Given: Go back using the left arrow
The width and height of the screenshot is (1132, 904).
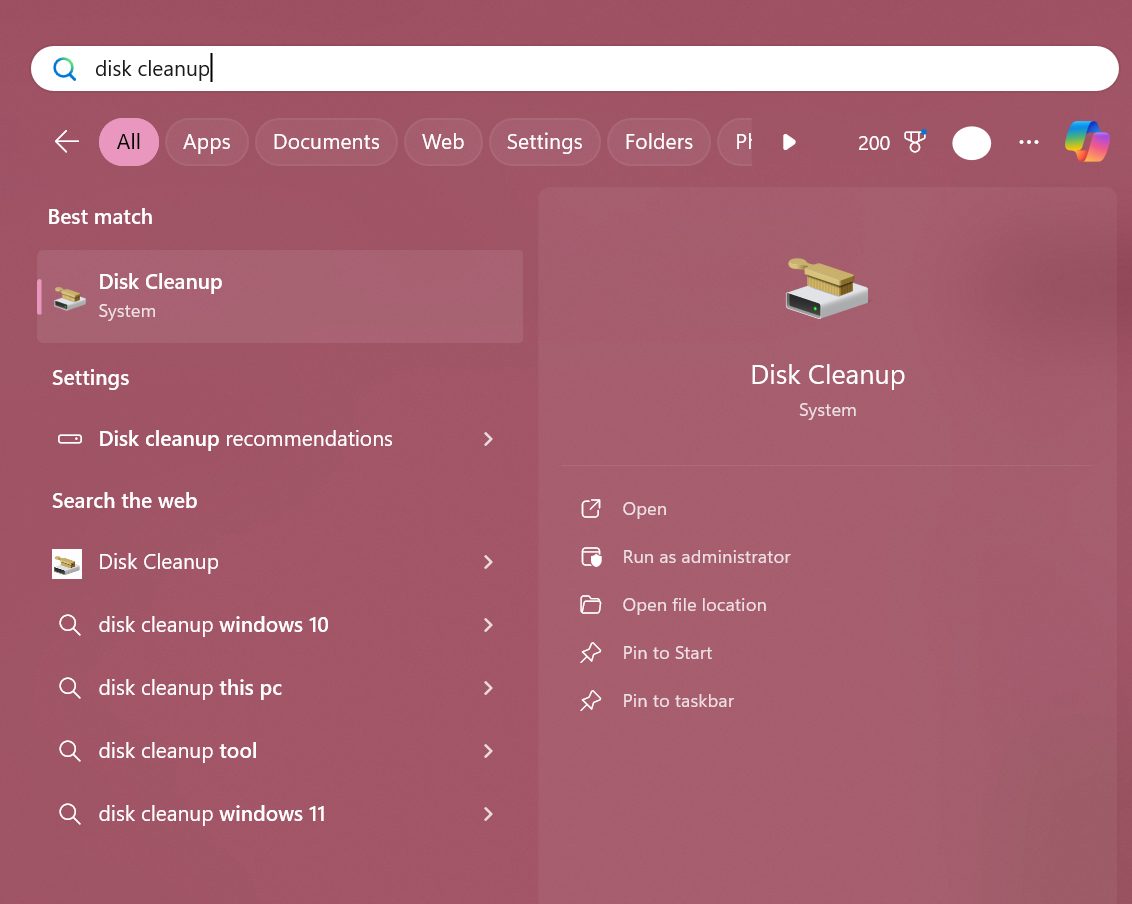Looking at the screenshot, I should (x=66, y=142).
